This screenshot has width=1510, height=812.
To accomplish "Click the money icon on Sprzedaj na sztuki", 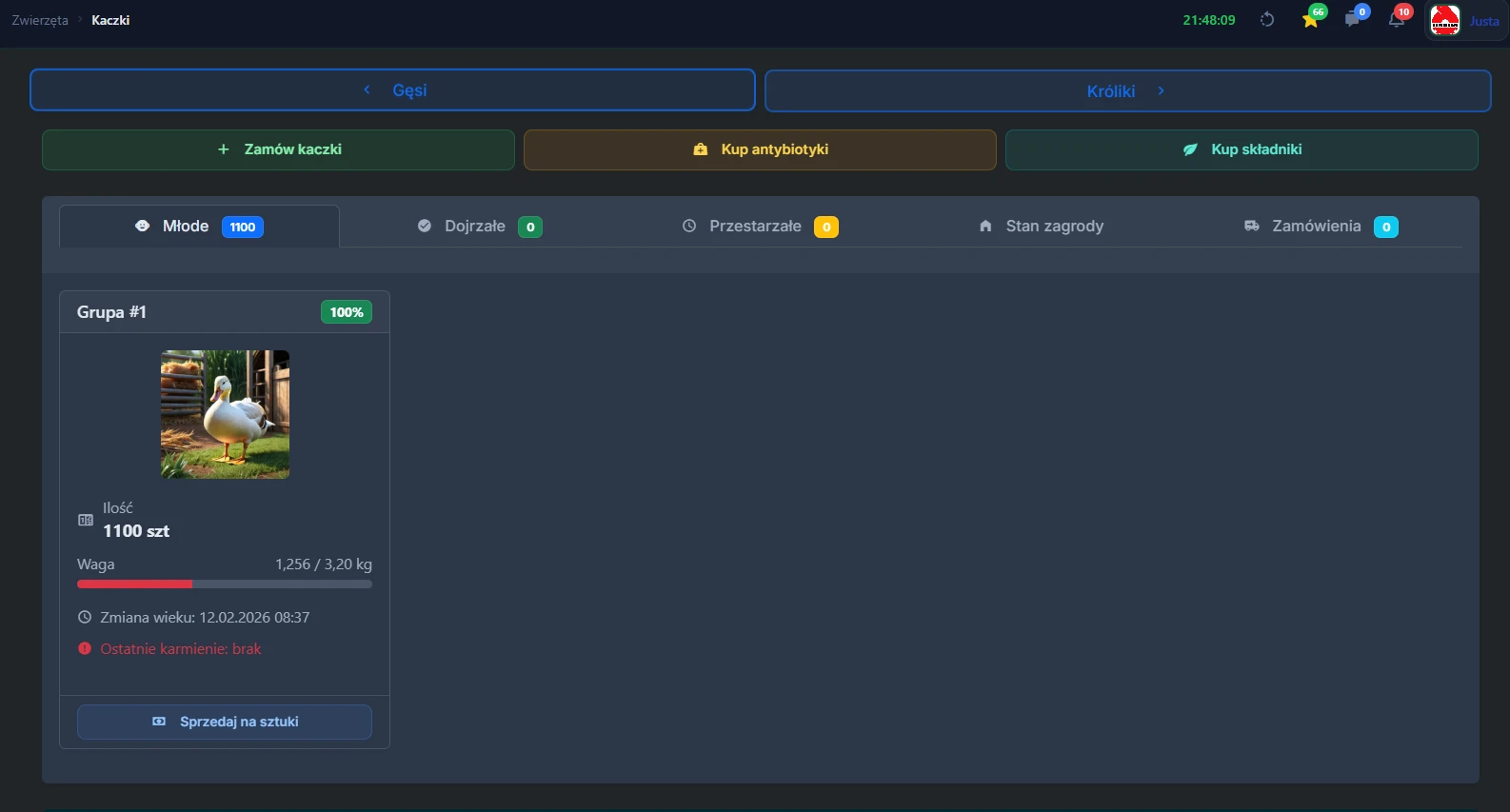I will point(159,722).
